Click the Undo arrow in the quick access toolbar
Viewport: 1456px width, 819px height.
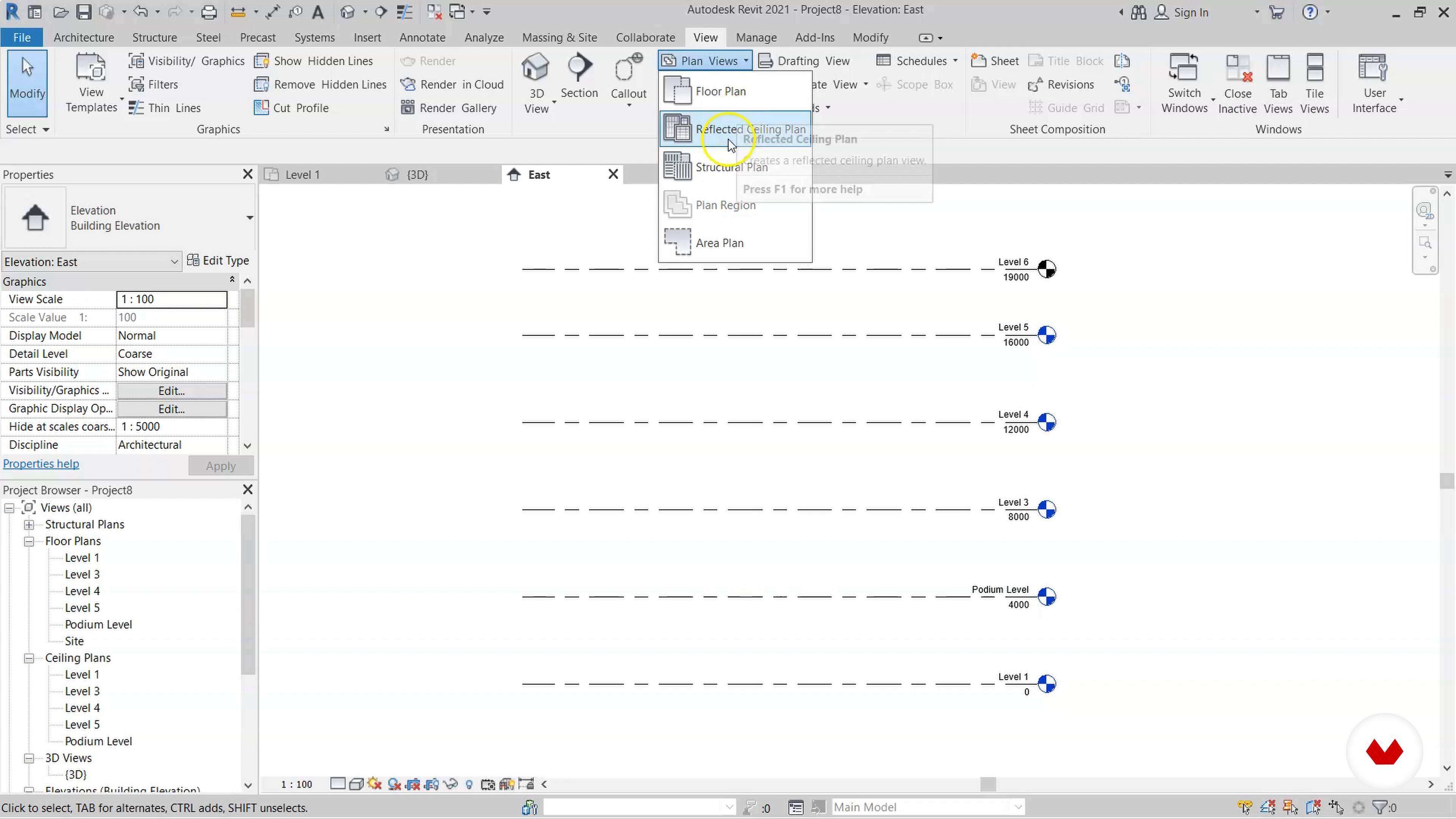[x=140, y=12]
